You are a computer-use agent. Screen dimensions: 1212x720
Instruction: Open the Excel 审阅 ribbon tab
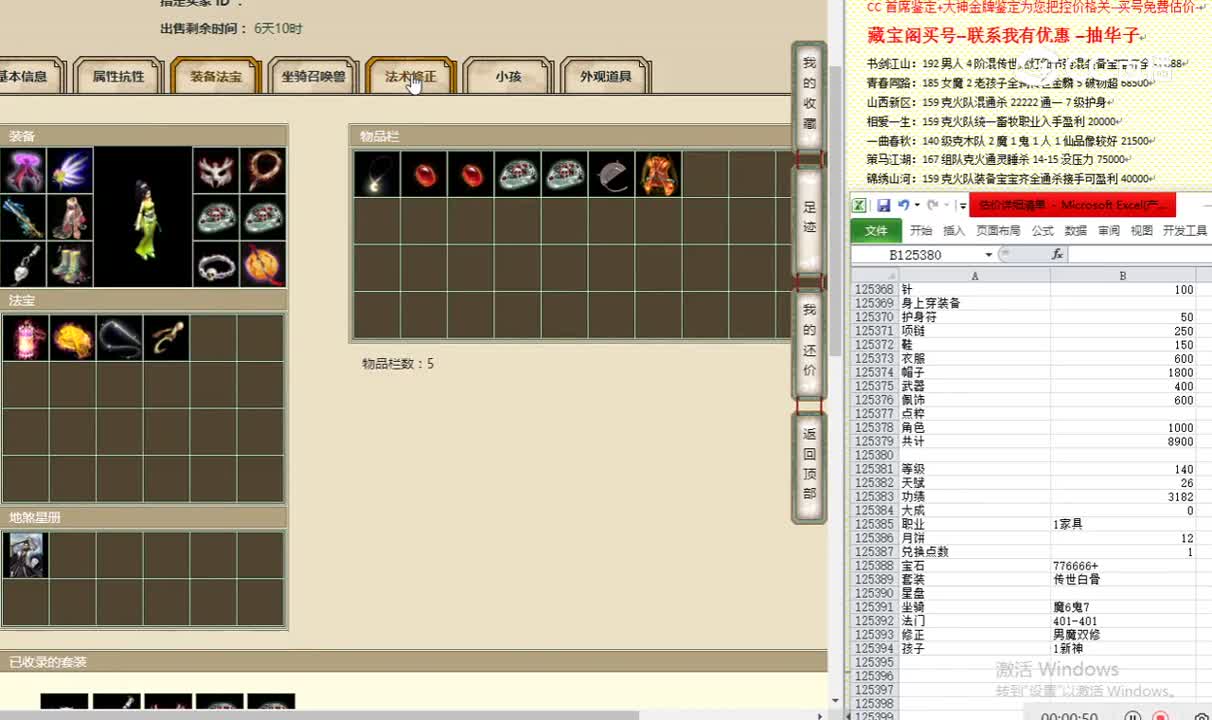pos(1109,230)
